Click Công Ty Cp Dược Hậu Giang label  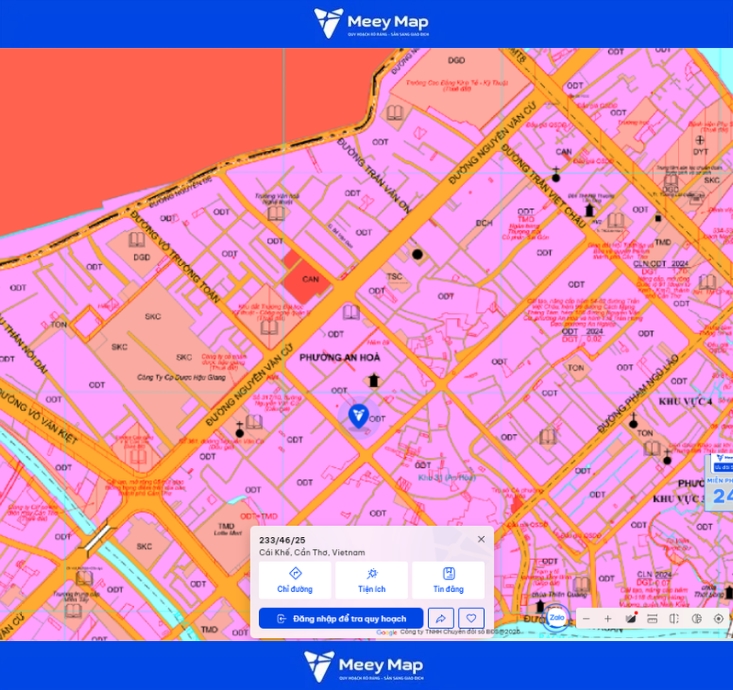(181, 377)
